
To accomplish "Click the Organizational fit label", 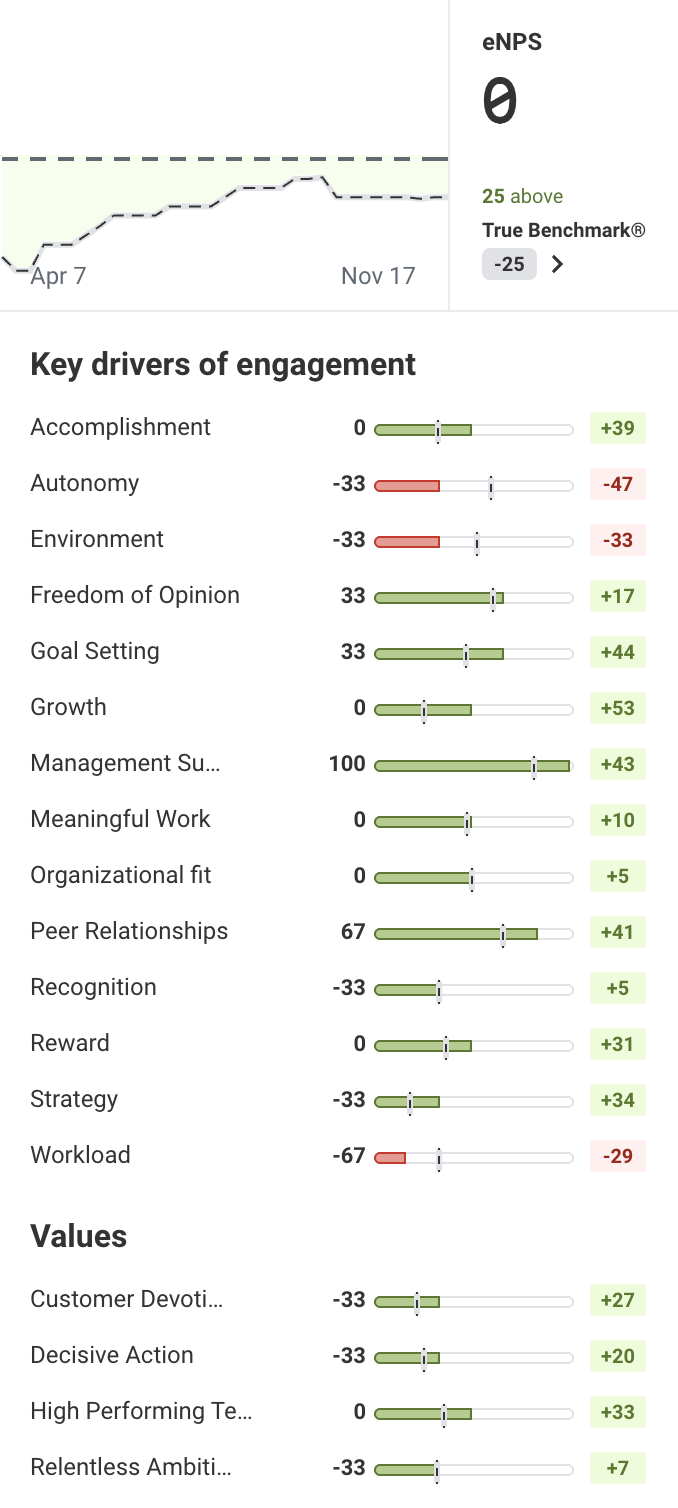I will tap(121, 876).
